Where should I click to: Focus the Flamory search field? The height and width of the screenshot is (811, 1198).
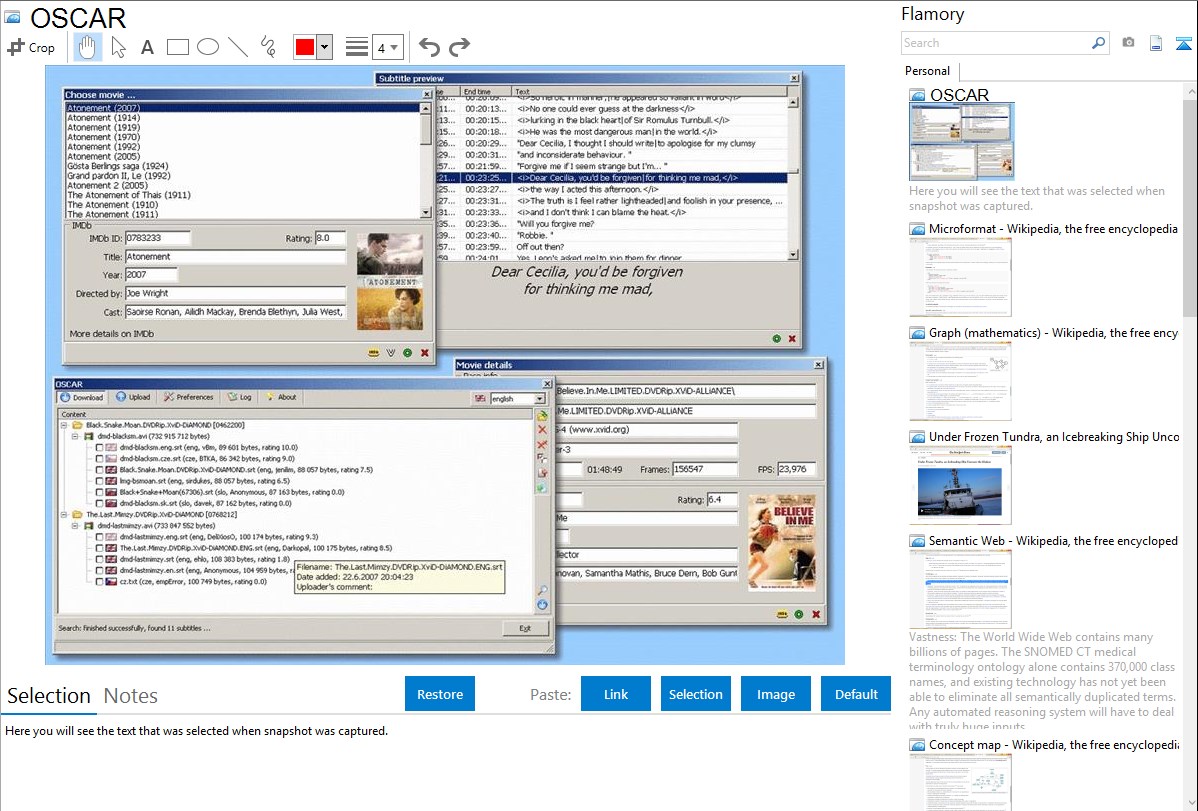pyautogui.click(x=995, y=43)
